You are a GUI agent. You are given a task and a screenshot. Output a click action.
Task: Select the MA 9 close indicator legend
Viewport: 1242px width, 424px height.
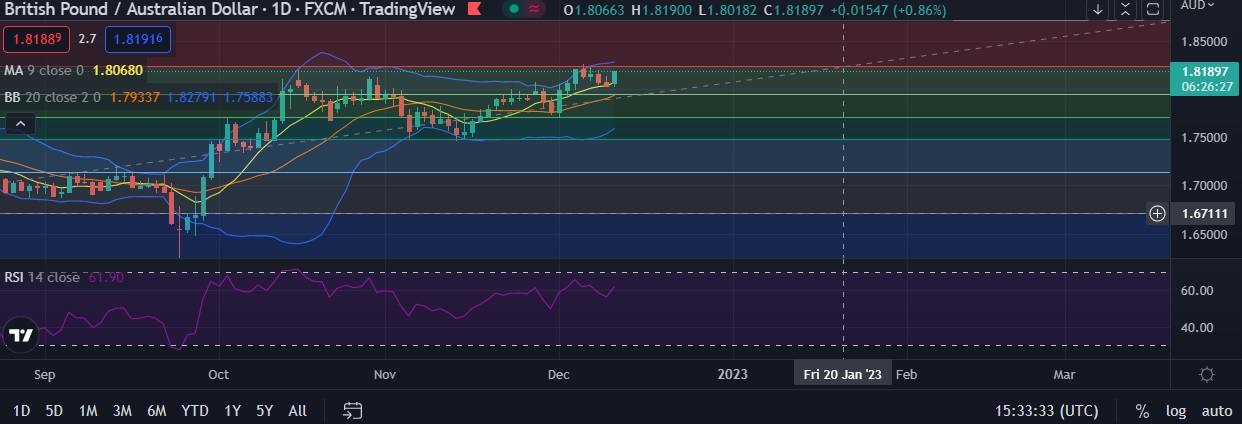43,71
